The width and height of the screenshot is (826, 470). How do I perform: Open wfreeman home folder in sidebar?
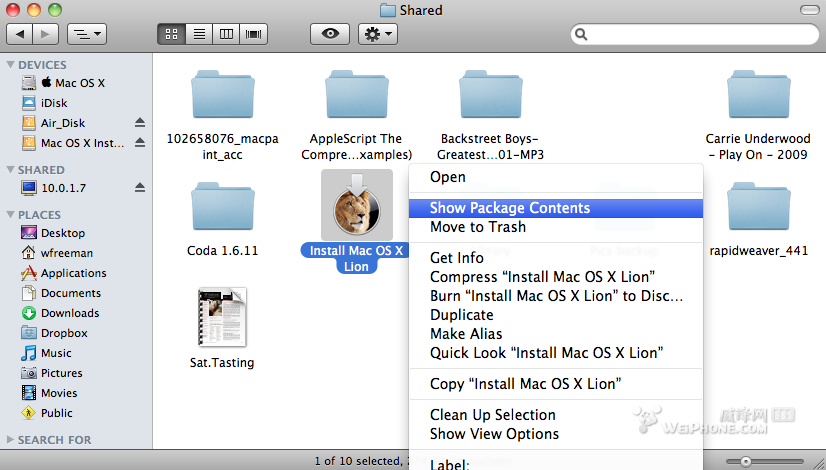coord(57,253)
